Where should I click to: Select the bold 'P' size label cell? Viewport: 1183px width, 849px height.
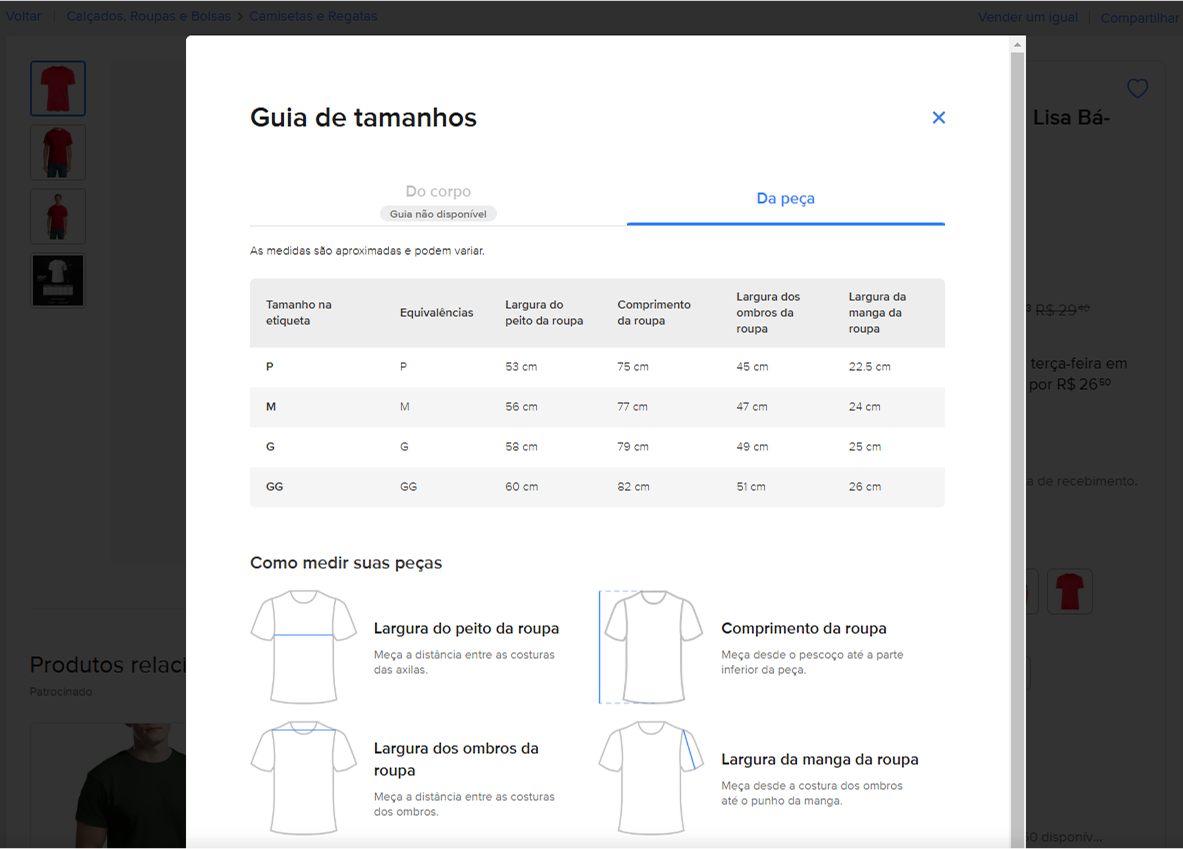[x=269, y=367]
